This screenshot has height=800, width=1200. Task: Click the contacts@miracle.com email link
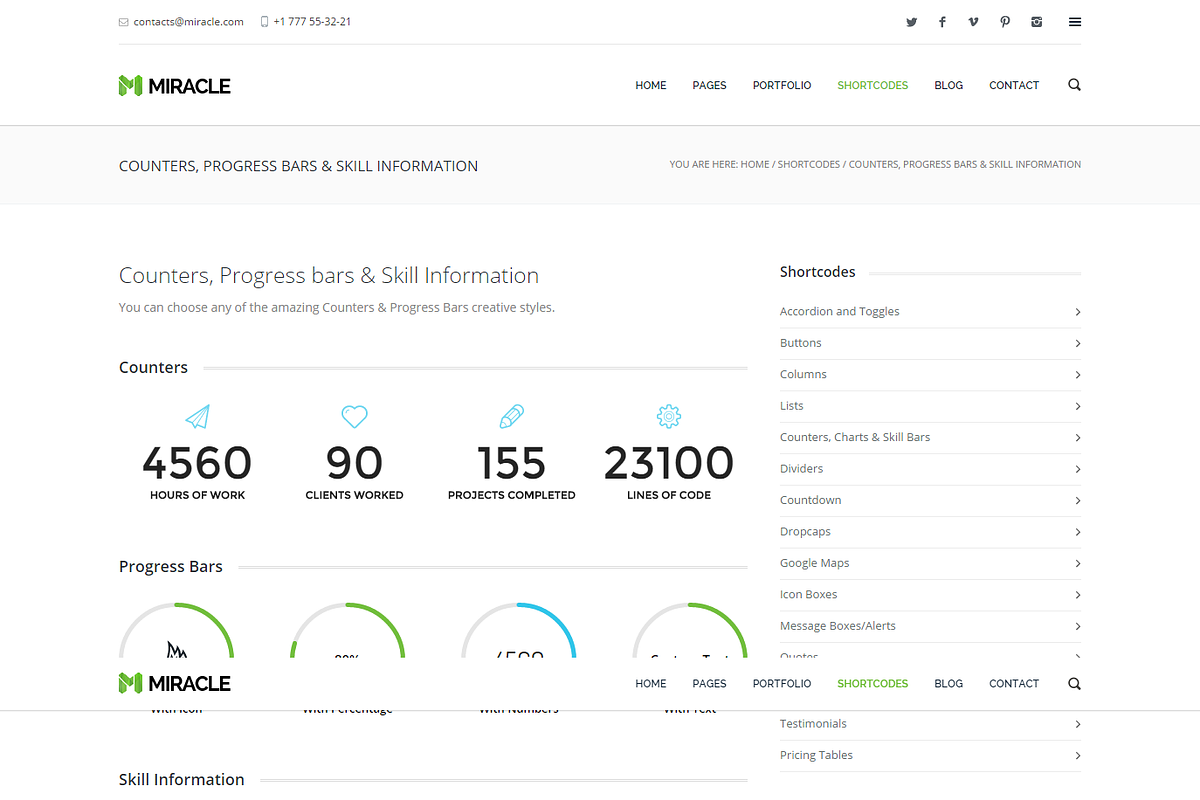coord(189,22)
